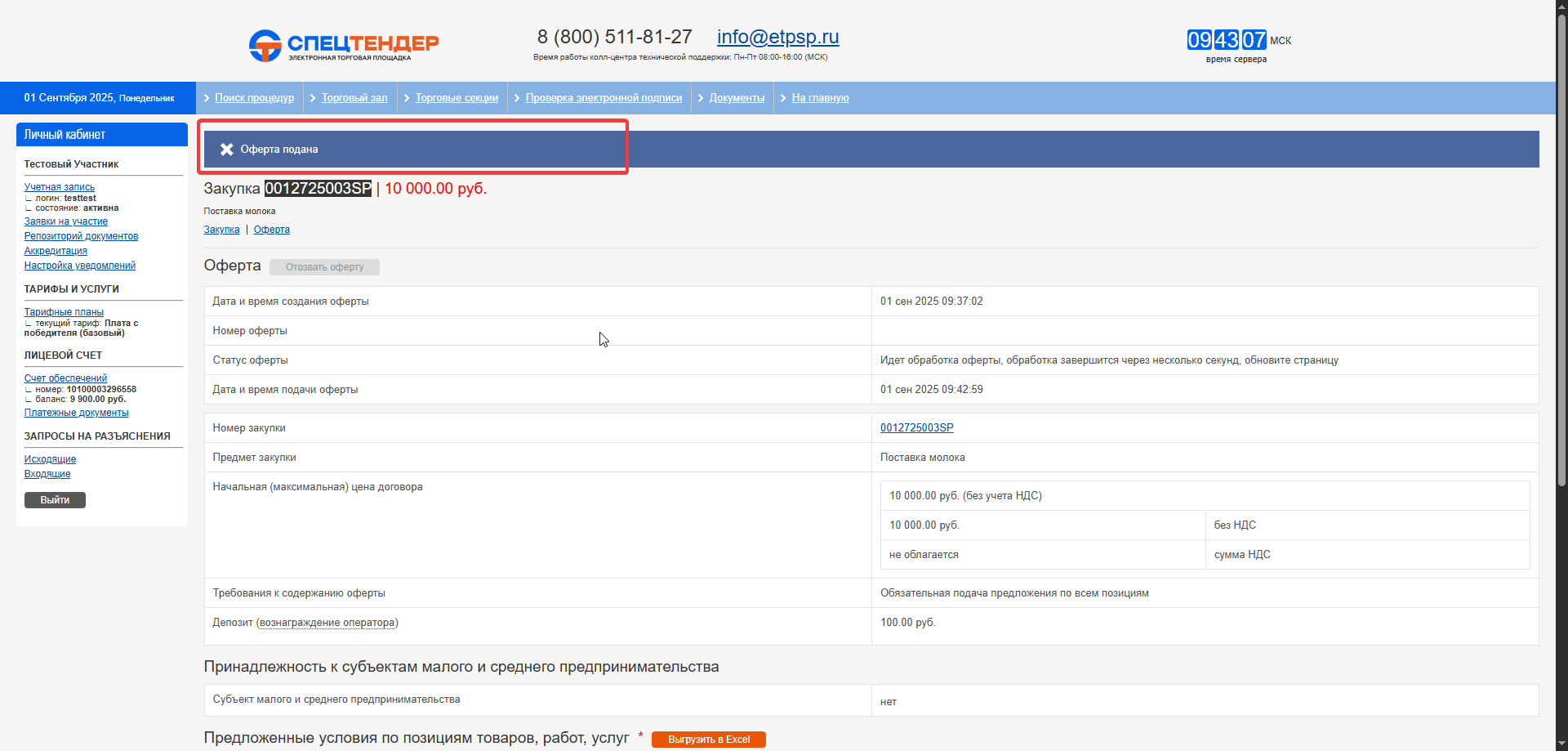This screenshot has width=1568, height=751.
Task: Open 'Проверка электронной подписи' page
Action: (x=604, y=98)
